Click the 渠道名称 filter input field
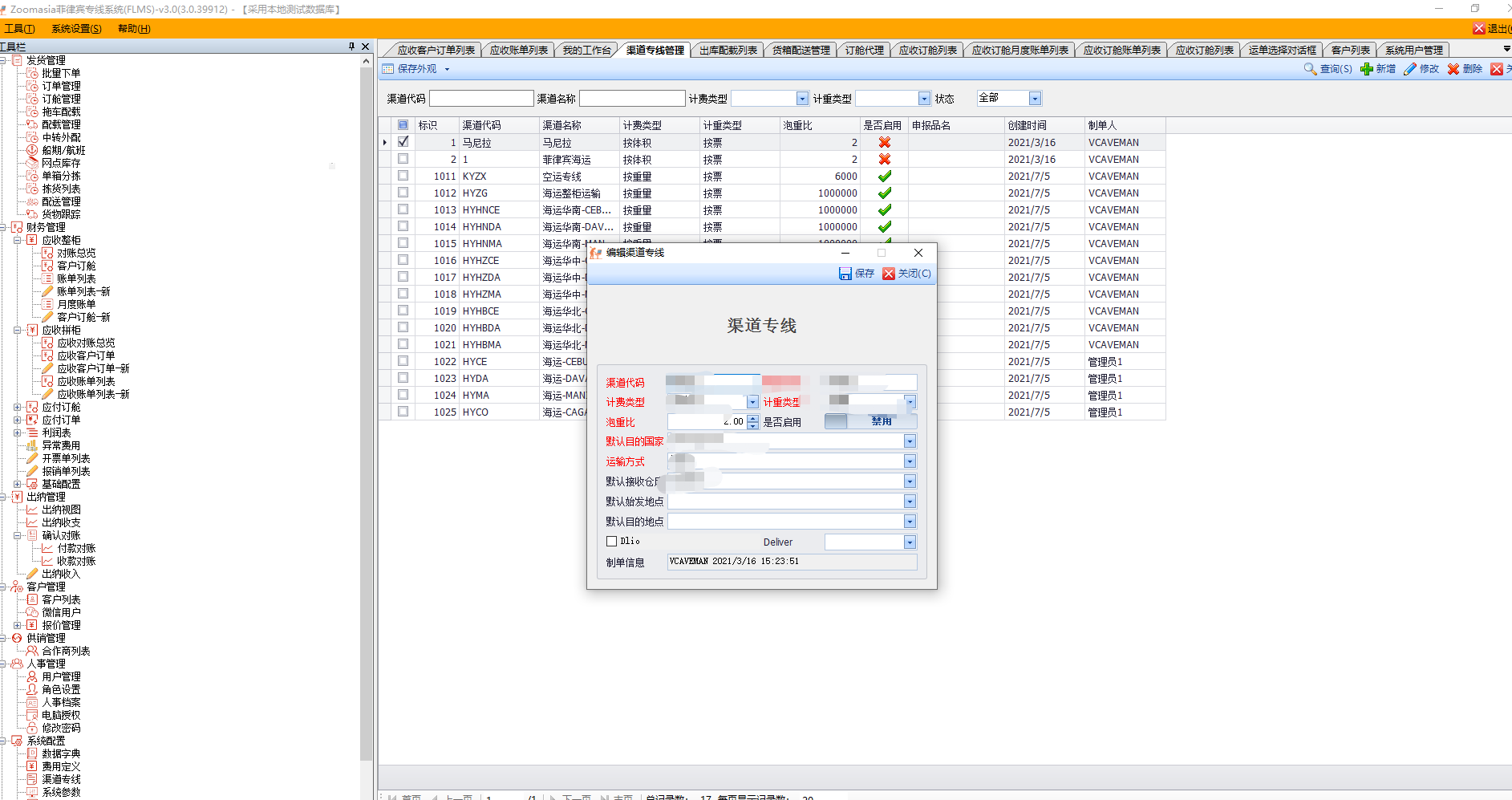Viewport: 1512px width, 800px height. coord(632,99)
